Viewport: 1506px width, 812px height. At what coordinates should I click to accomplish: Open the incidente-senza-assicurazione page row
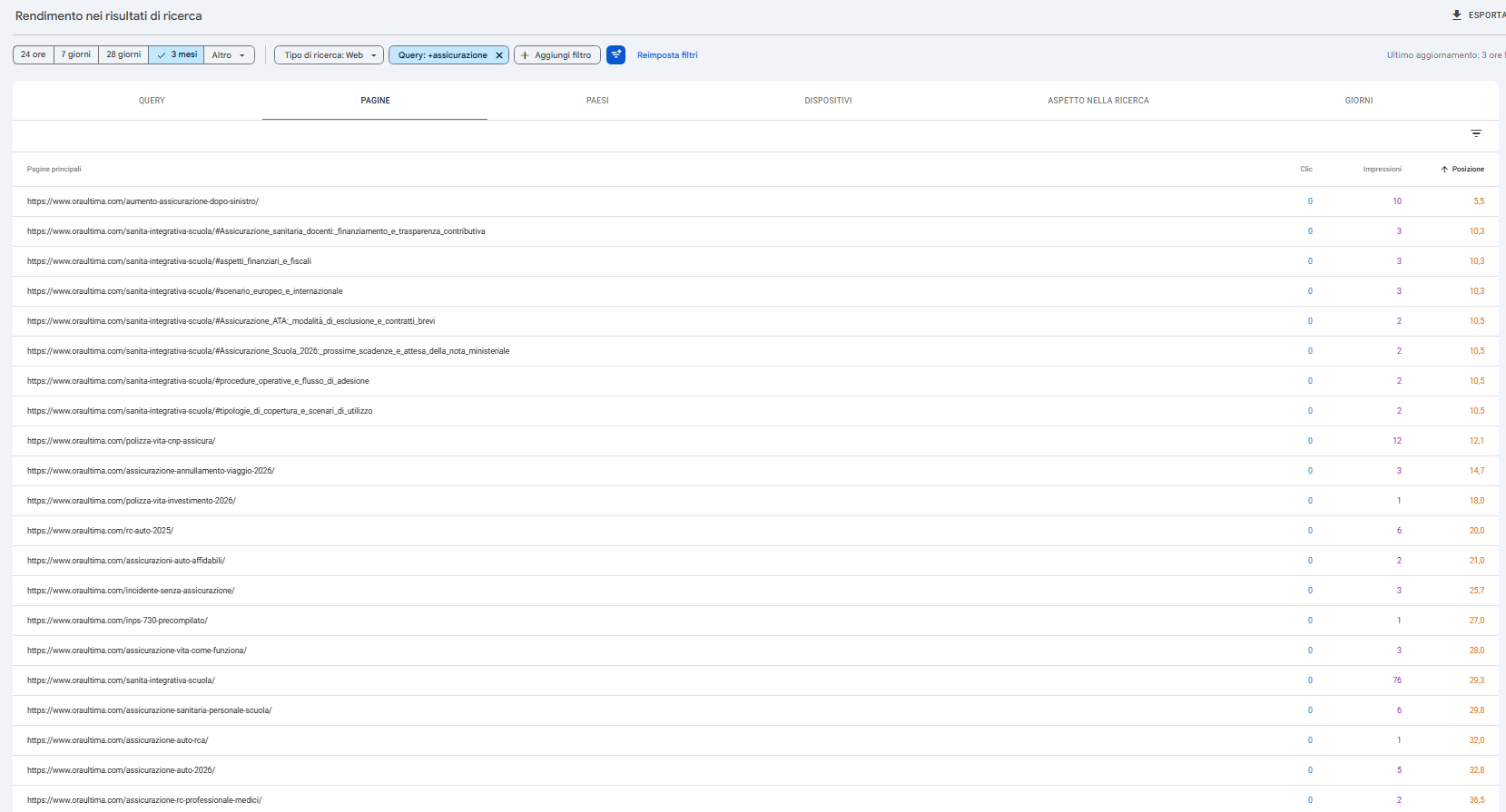click(755, 591)
